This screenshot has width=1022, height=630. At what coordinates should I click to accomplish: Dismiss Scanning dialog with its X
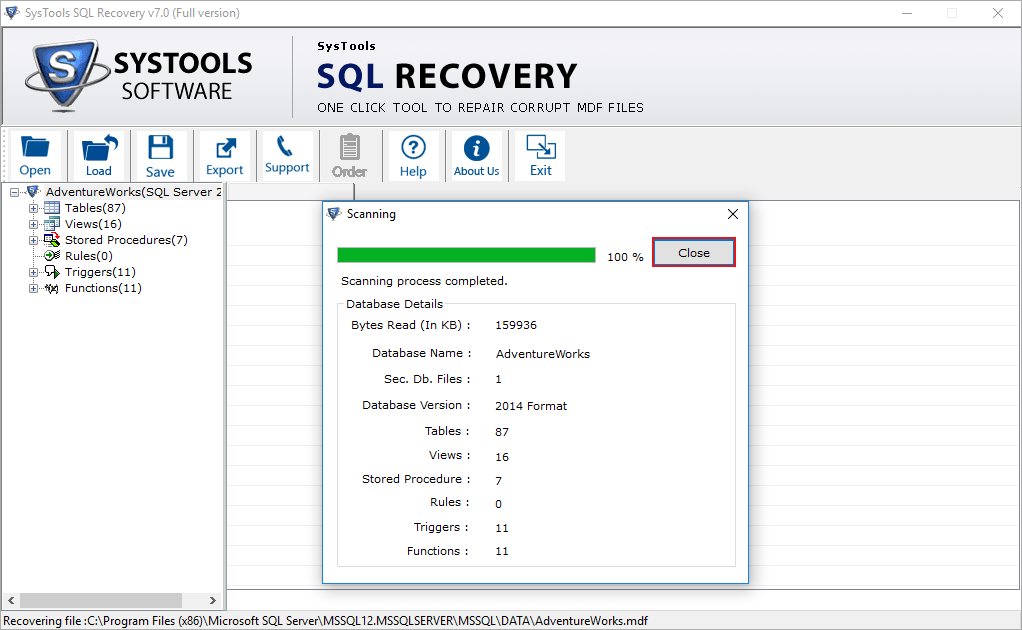pyautogui.click(x=732, y=213)
